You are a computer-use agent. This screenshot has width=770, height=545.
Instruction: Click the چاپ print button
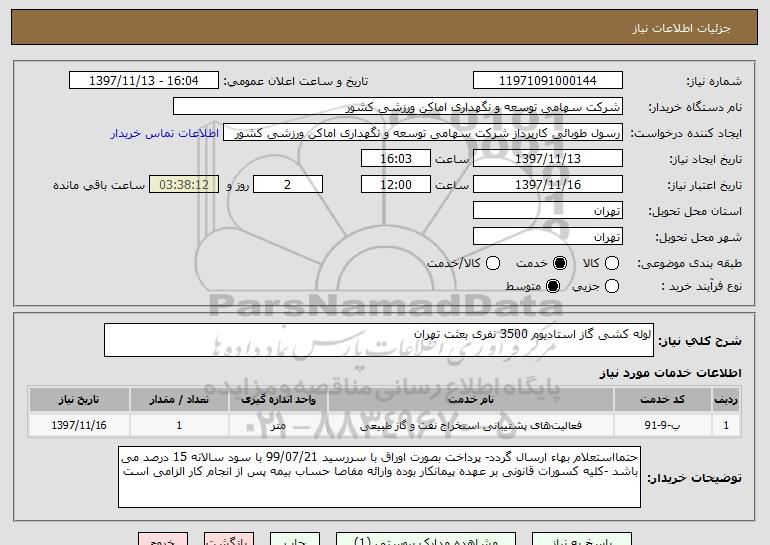(295, 540)
